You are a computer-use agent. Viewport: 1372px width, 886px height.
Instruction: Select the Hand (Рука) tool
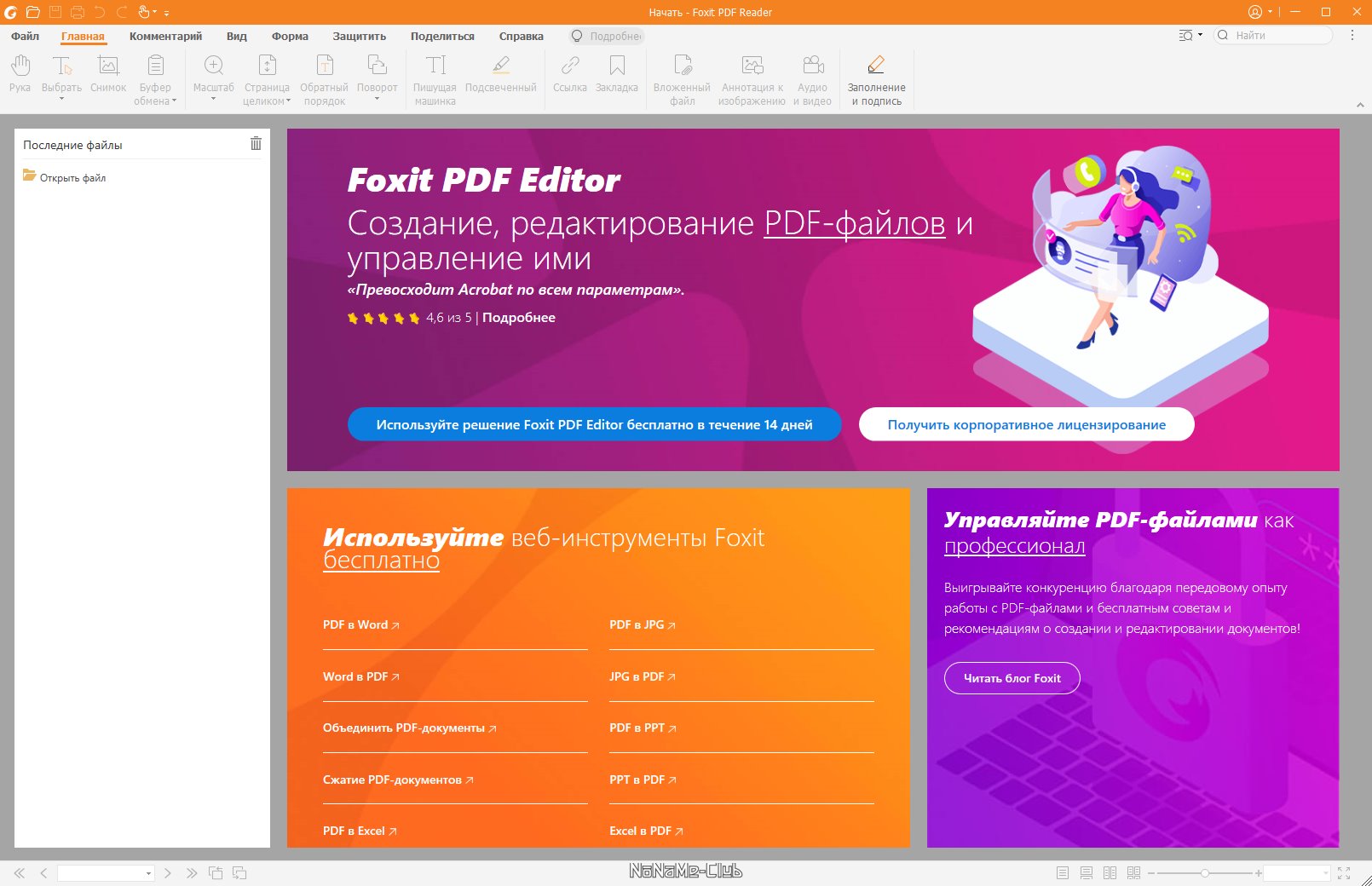20,74
